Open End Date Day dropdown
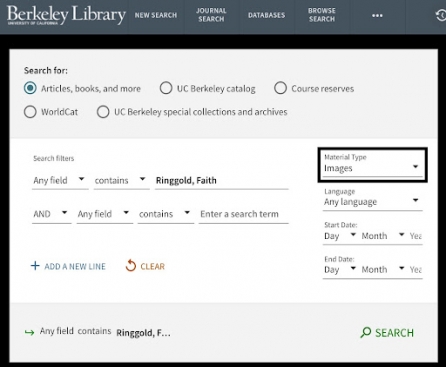This screenshot has width=446, height=367. click(x=340, y=269)
